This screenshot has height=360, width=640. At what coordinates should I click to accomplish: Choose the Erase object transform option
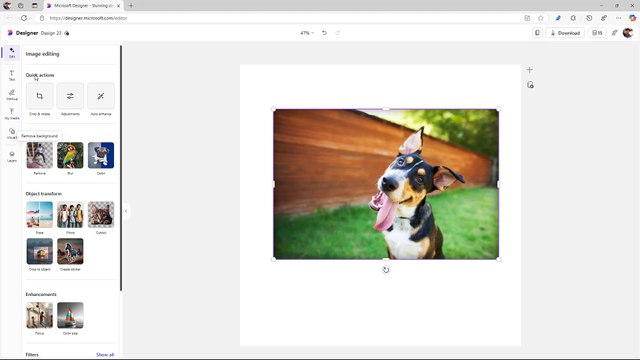point(40,214)
